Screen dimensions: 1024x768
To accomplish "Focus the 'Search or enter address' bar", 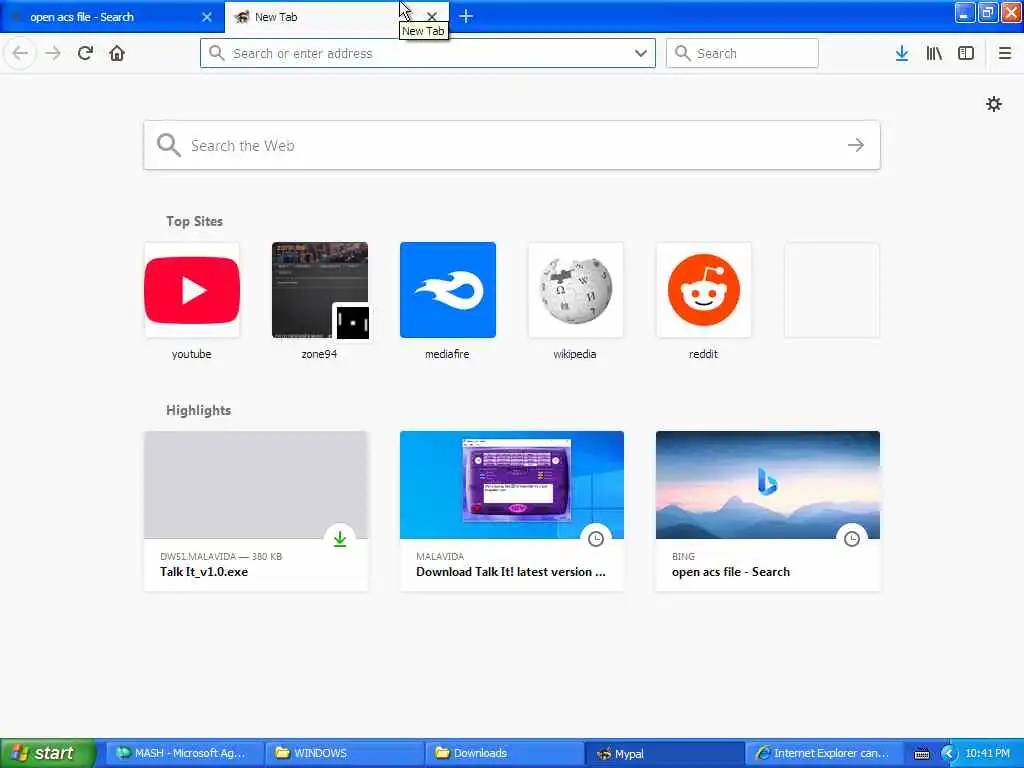I will (428, 53).
